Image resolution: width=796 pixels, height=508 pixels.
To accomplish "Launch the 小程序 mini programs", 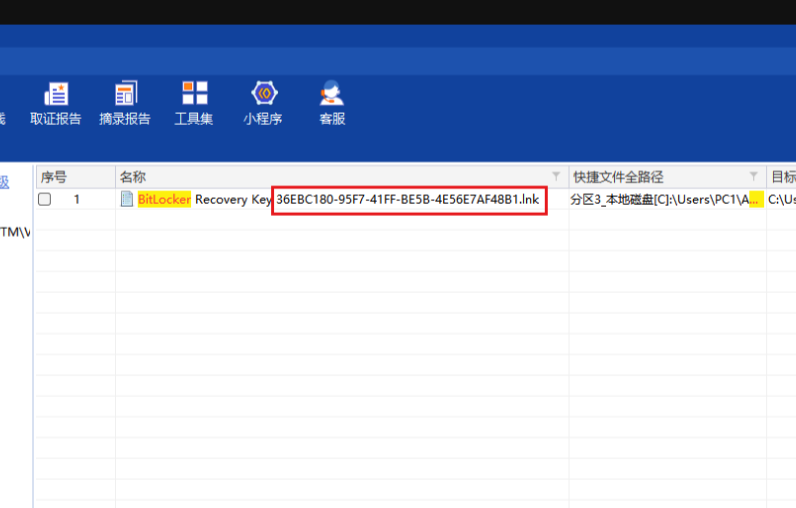I will [263, 103].
